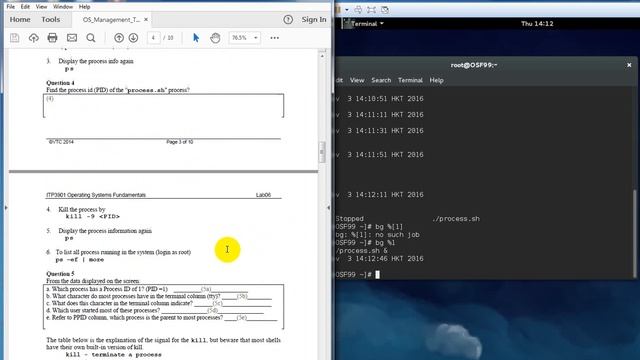Open Search menu in terminal window
The image size is (640, 360).
(381, 80)
